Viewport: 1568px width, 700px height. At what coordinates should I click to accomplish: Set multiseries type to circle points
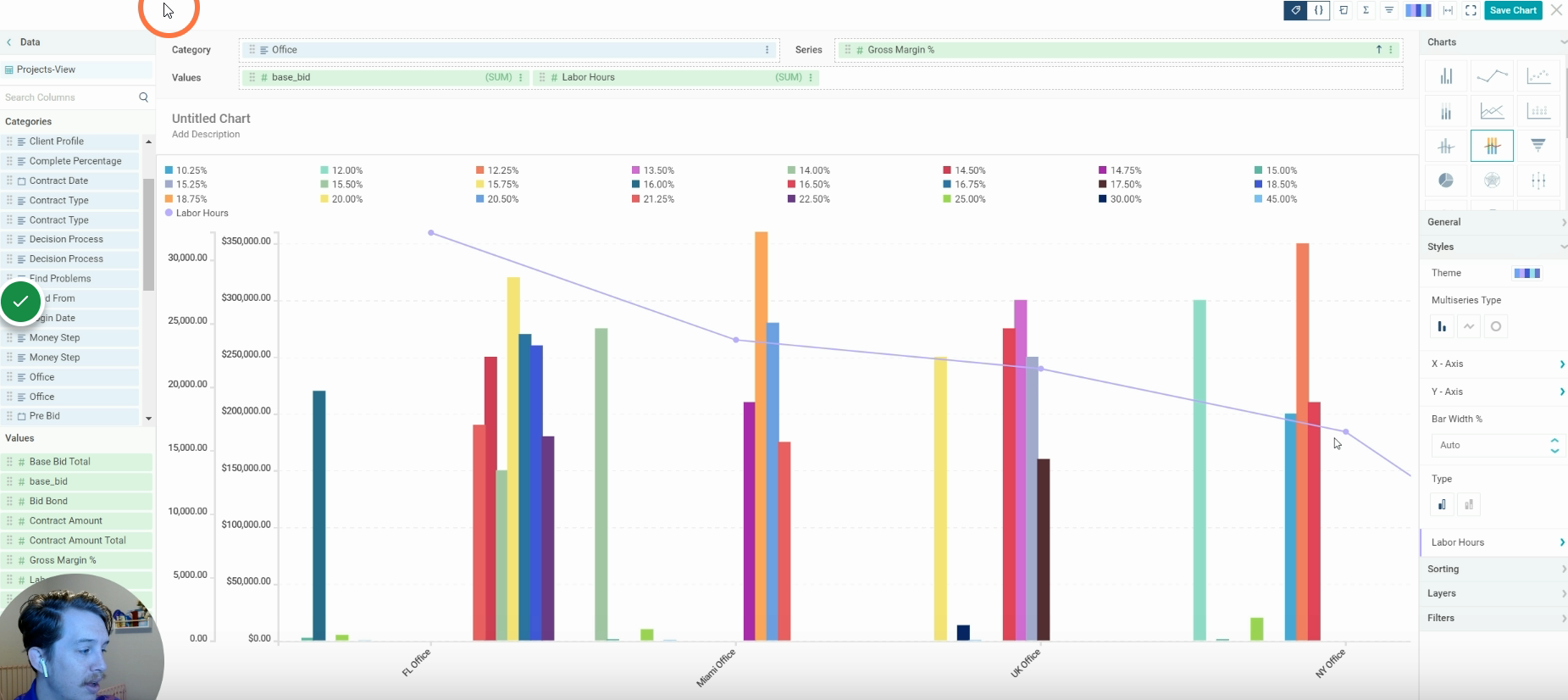pyautogui.click(x=1496, y=326)
